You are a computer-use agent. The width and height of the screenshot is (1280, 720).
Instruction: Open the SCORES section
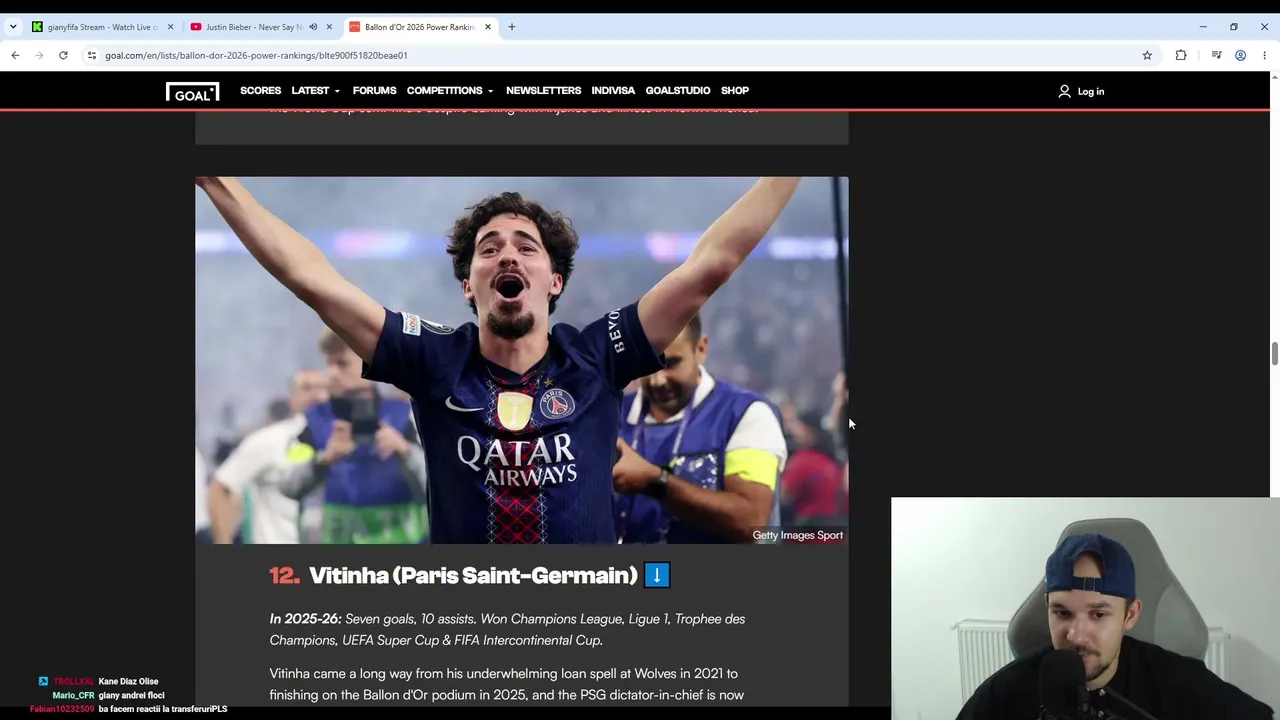[260, 91]
